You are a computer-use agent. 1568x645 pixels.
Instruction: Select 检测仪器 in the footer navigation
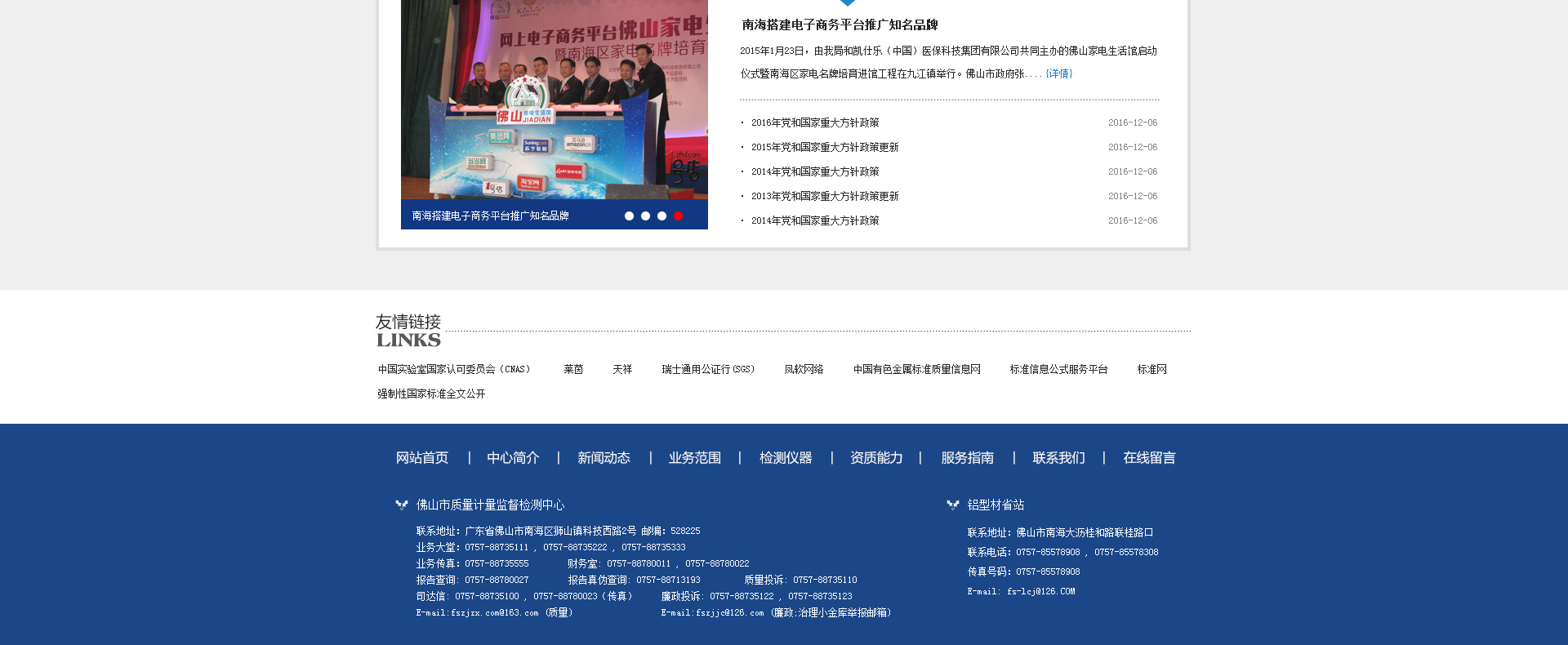pyautogui.click(x=786, y=458)
